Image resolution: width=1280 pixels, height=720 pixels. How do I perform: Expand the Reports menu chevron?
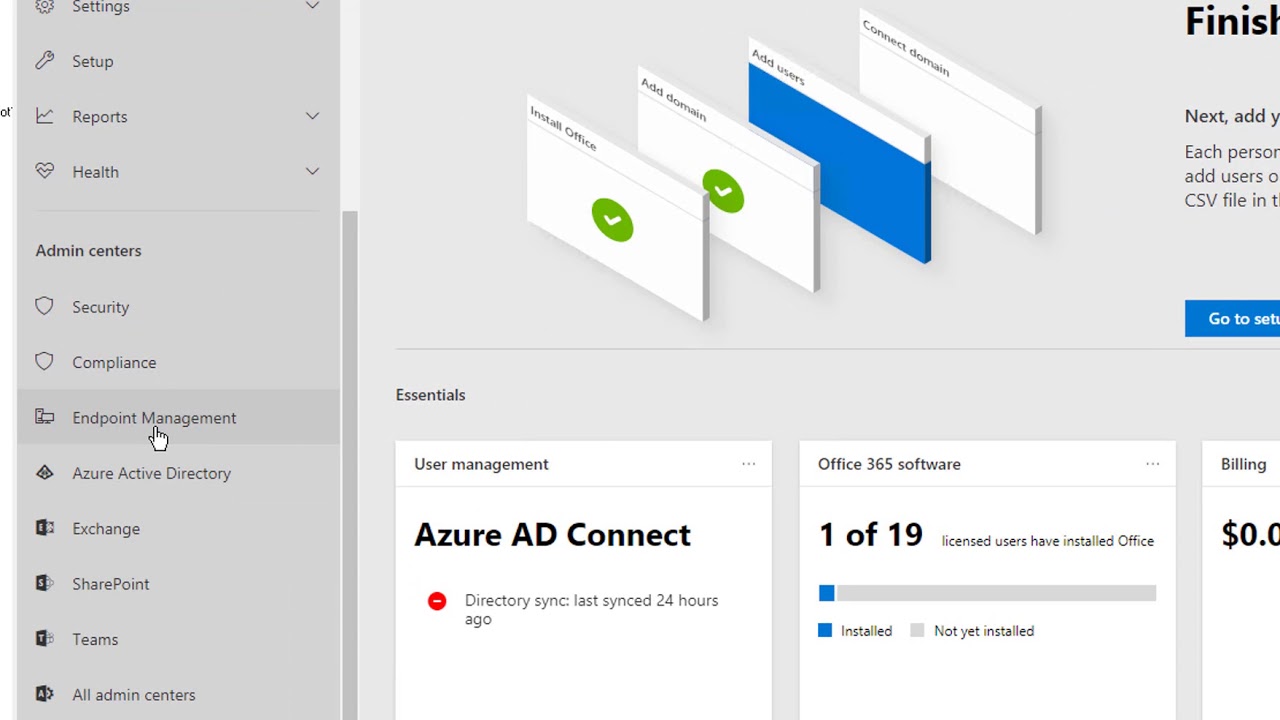click(312, 116)
